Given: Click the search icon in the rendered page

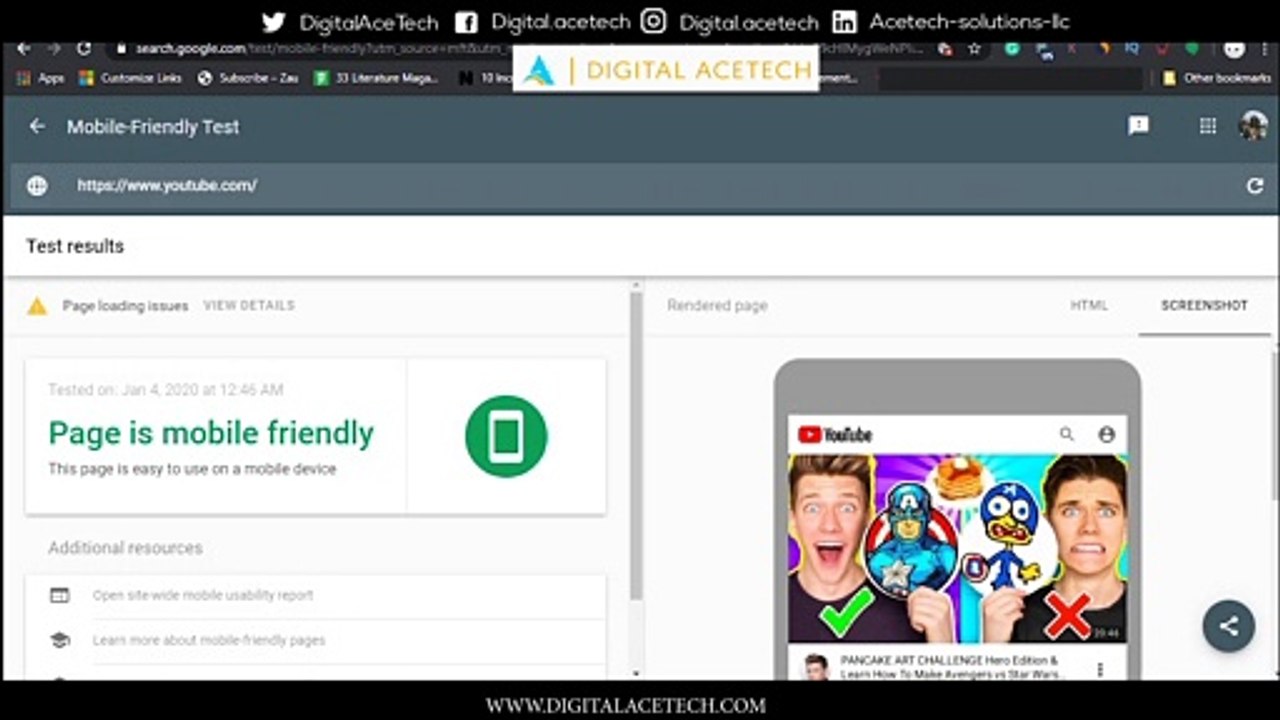Looking at the screenshot, I should pyautogui.click(x=1067, y=434).
